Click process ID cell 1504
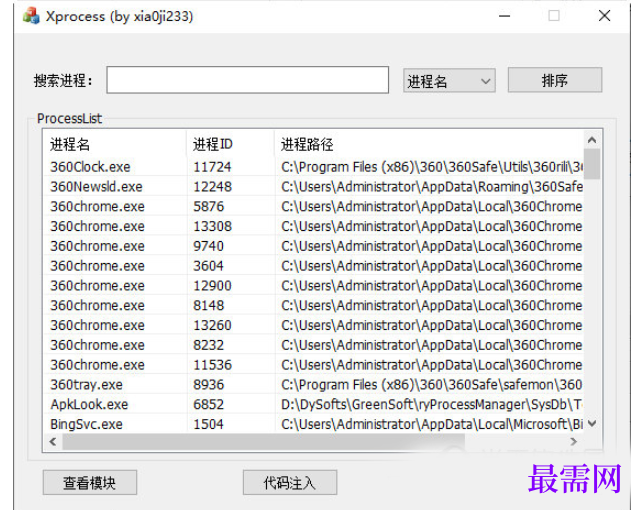Screen dimensions: 640x510 click(209, 424)
